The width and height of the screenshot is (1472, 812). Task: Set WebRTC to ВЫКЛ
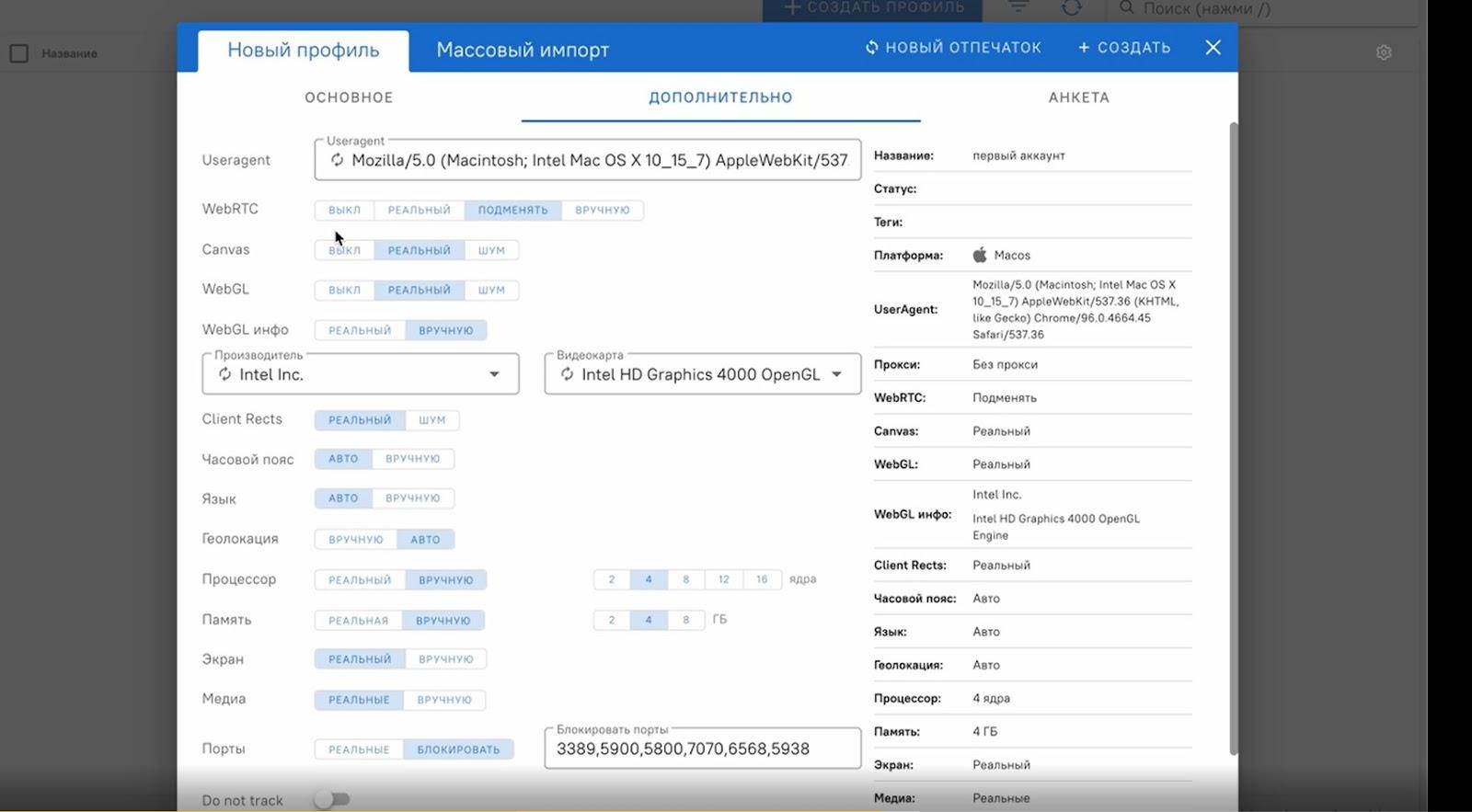coord(344,210)
